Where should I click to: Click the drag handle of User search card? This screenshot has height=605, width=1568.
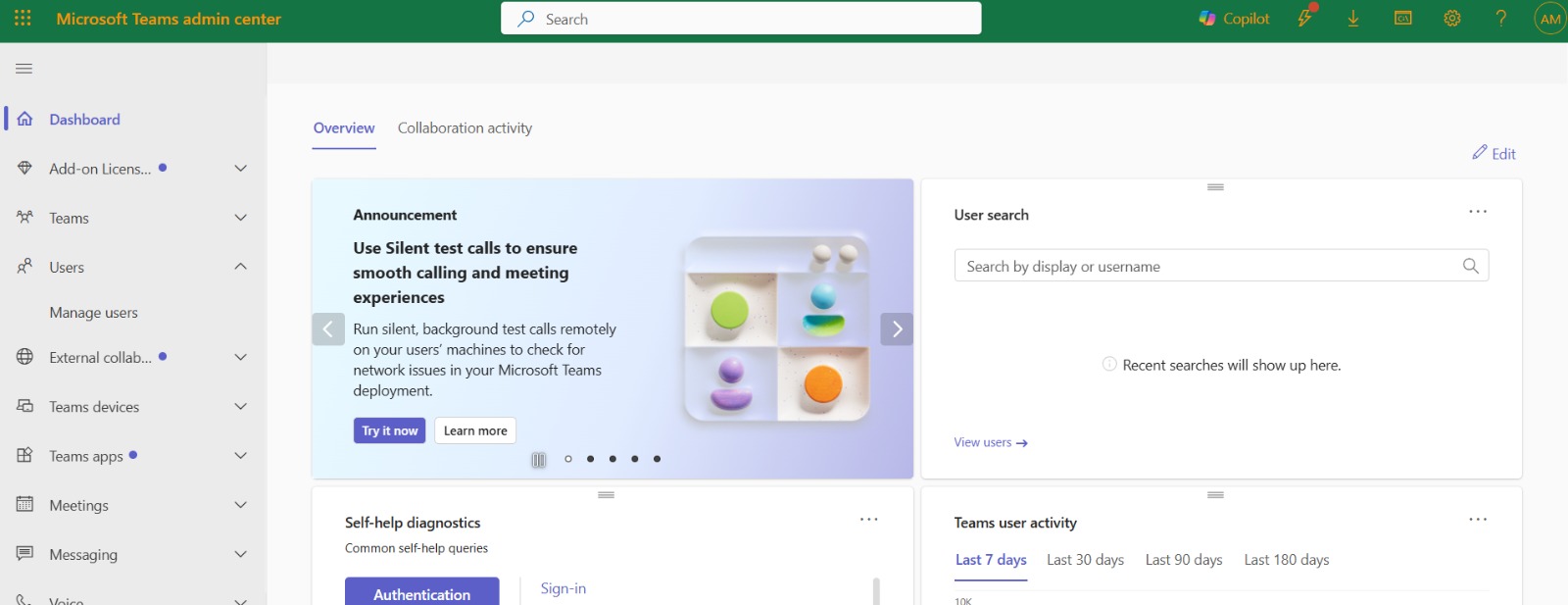[x=1215, y=187]
